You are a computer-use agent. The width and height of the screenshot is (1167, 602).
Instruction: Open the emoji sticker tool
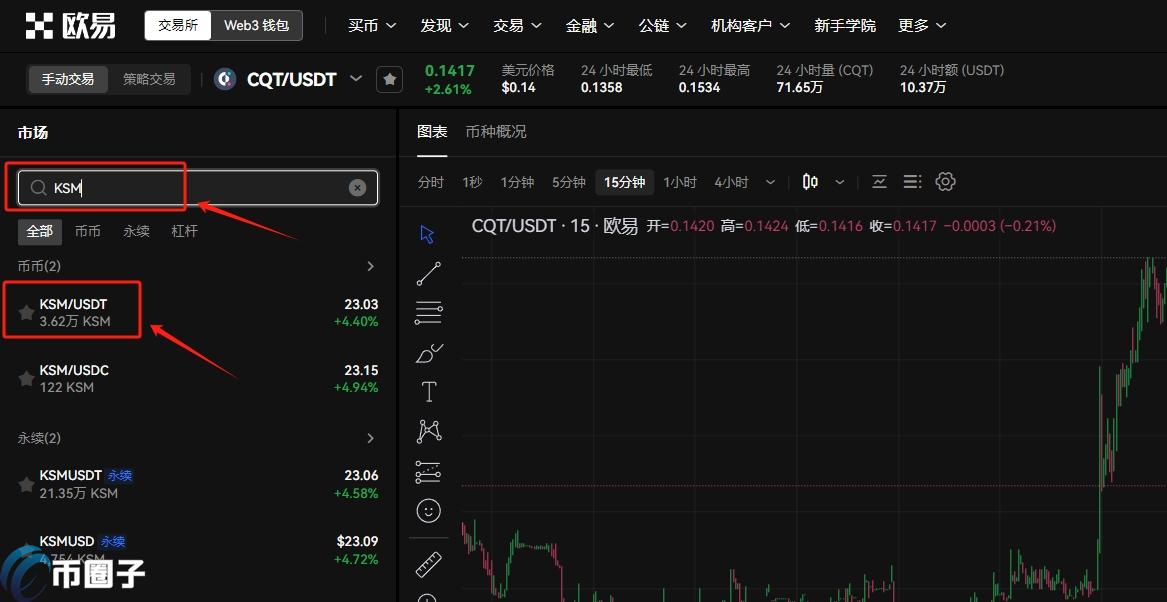[428, 510]
